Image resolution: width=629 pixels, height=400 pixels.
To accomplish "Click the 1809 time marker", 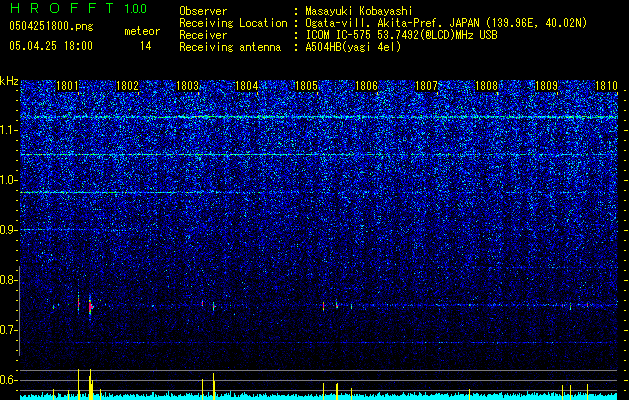I will pos(546,86).
